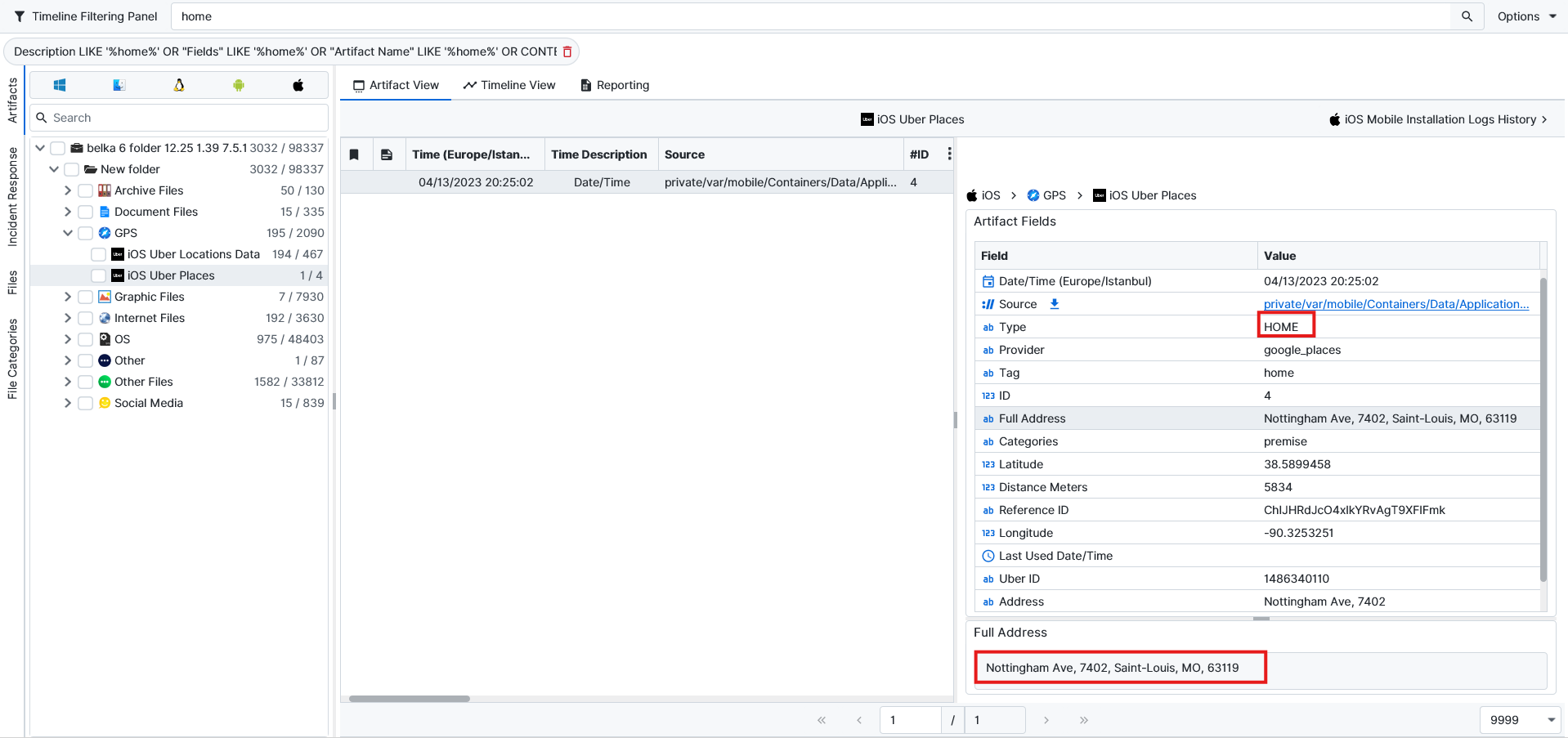The width and height of the screenshot is (1568, 738).
Task: Toggle the Social Media checkbox
Action: (x=85, y=403)
